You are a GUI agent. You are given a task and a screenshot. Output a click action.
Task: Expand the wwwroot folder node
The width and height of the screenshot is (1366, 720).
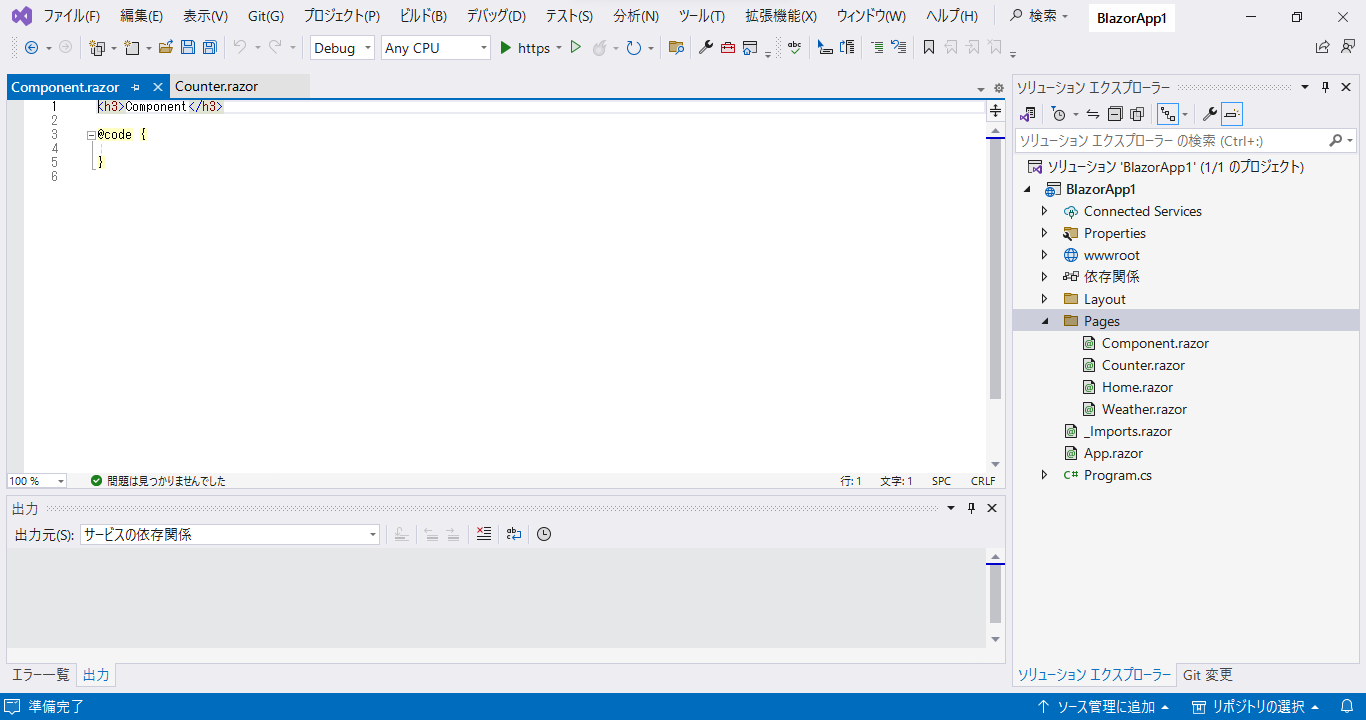tap(1045, 255)
